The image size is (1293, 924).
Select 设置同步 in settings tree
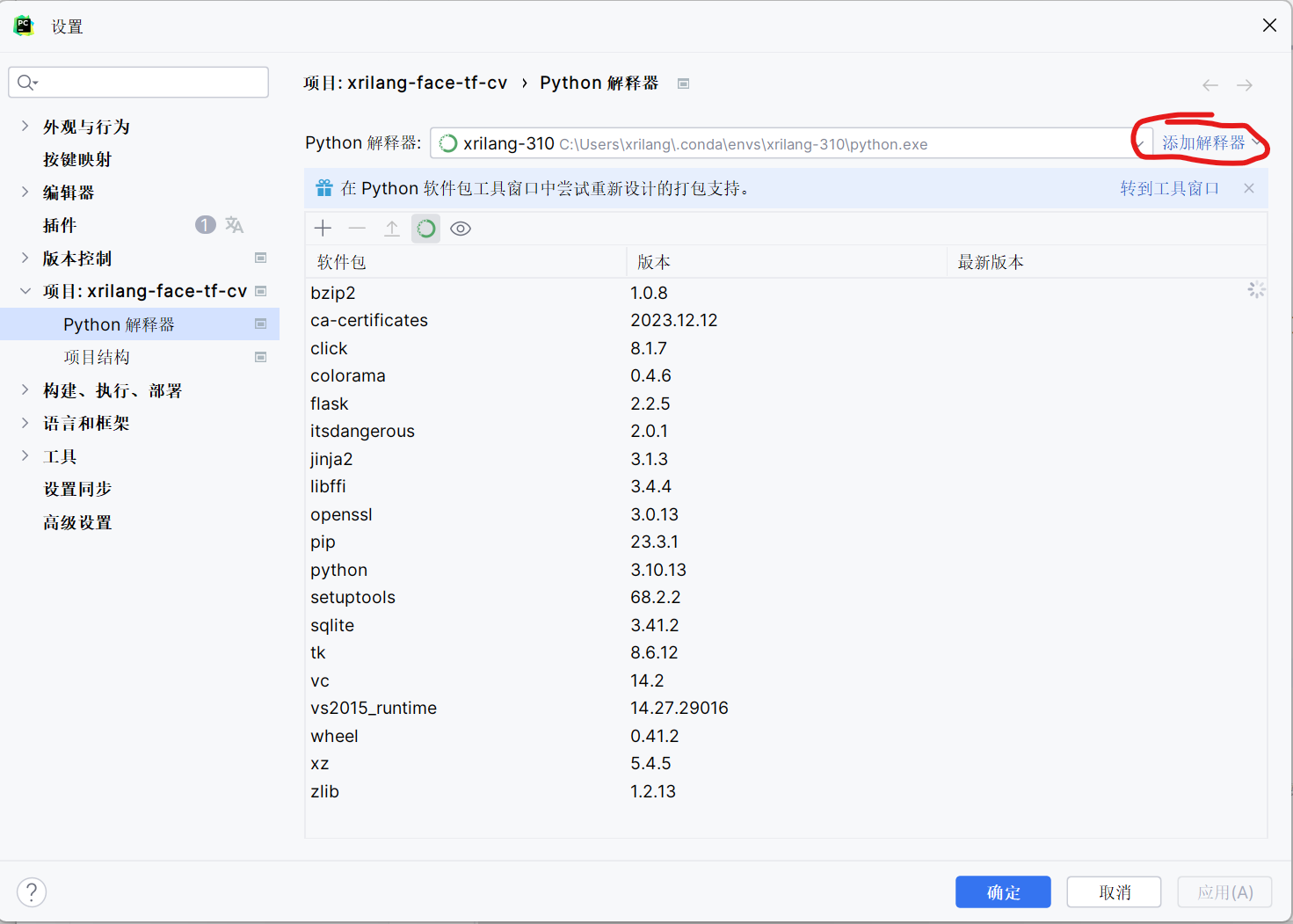click(77, 489)
